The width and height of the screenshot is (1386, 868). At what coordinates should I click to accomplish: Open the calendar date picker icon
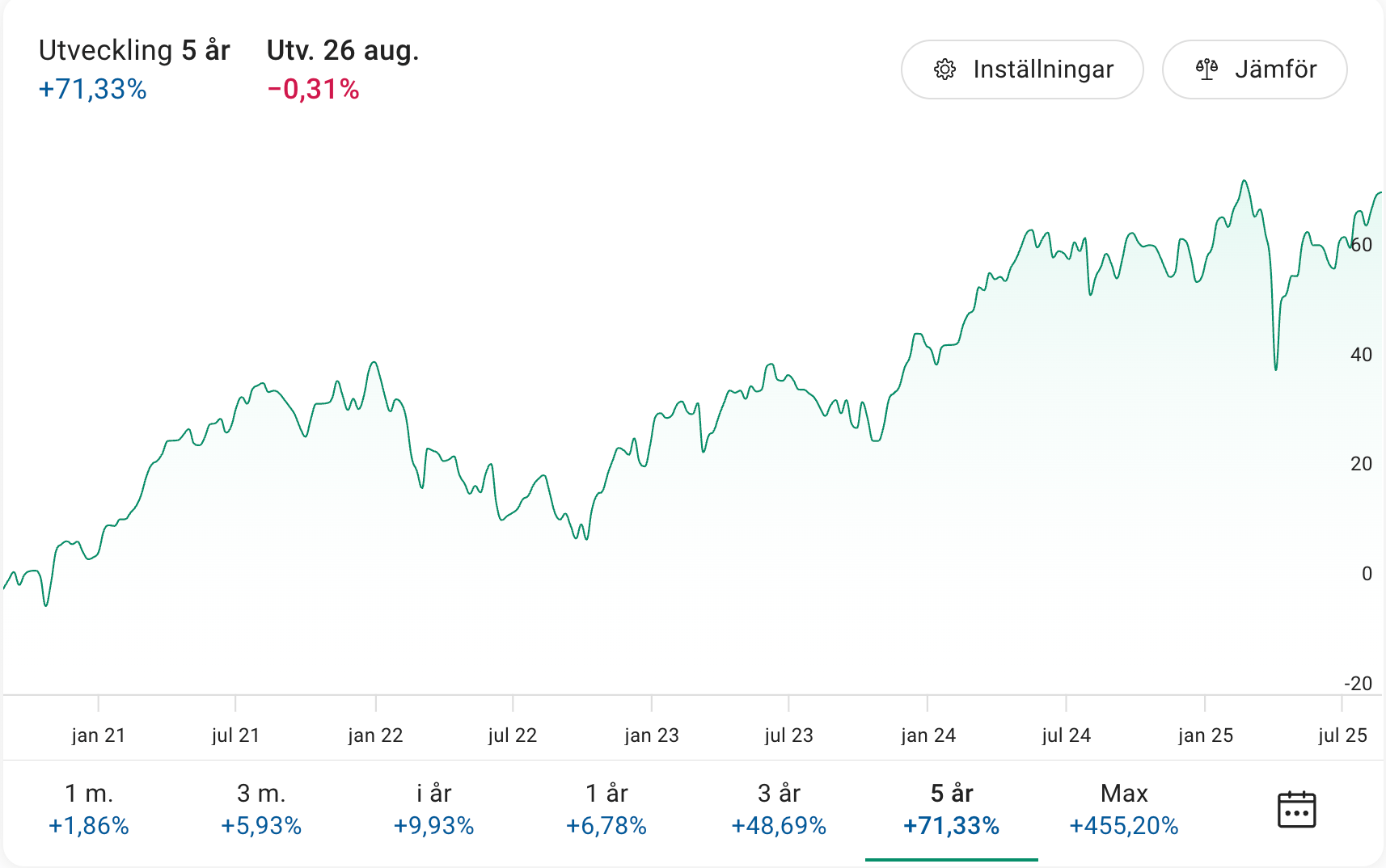tap(1296, 809)
